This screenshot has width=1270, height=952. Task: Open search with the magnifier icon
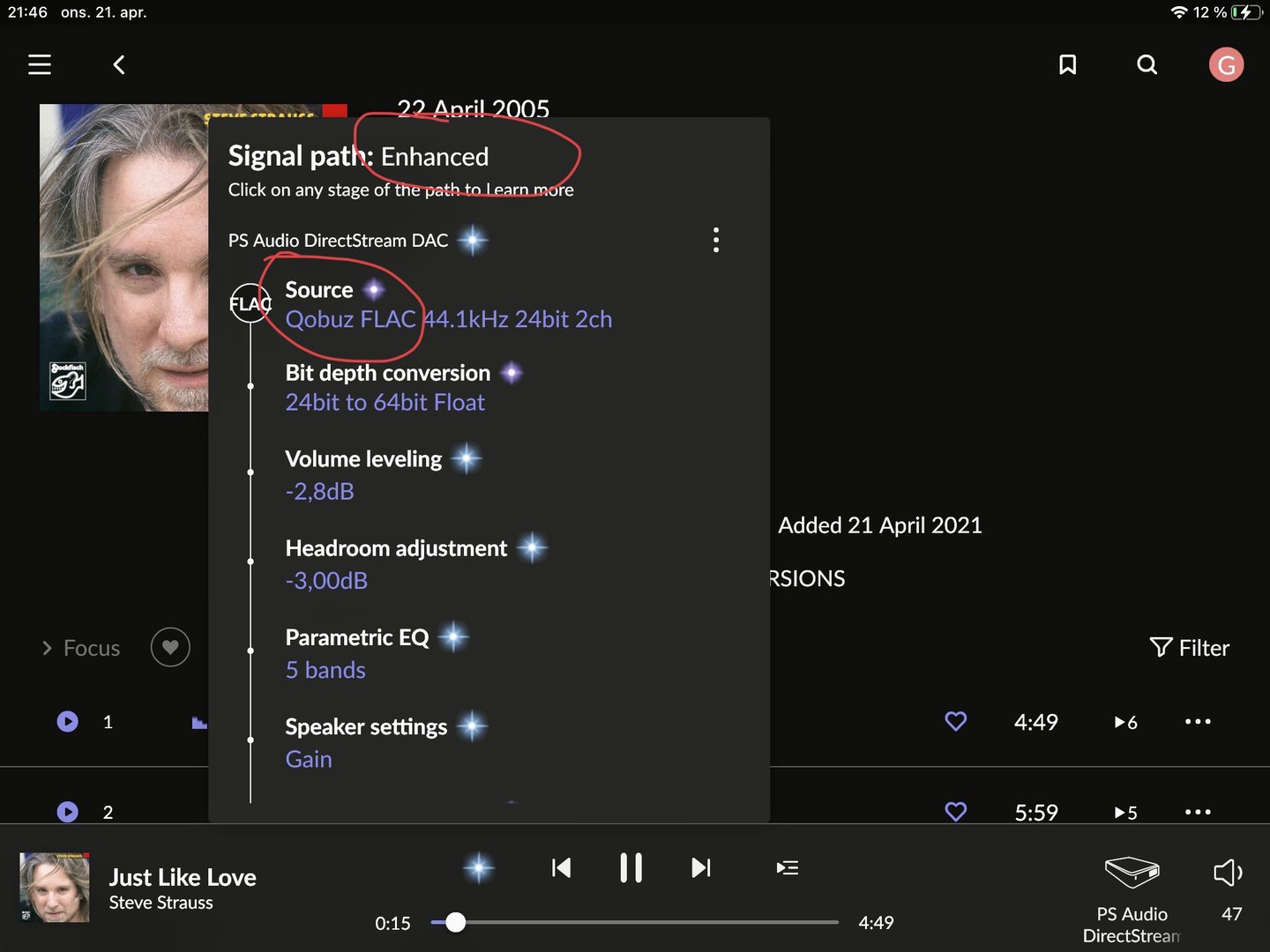tap(1147, 64)
